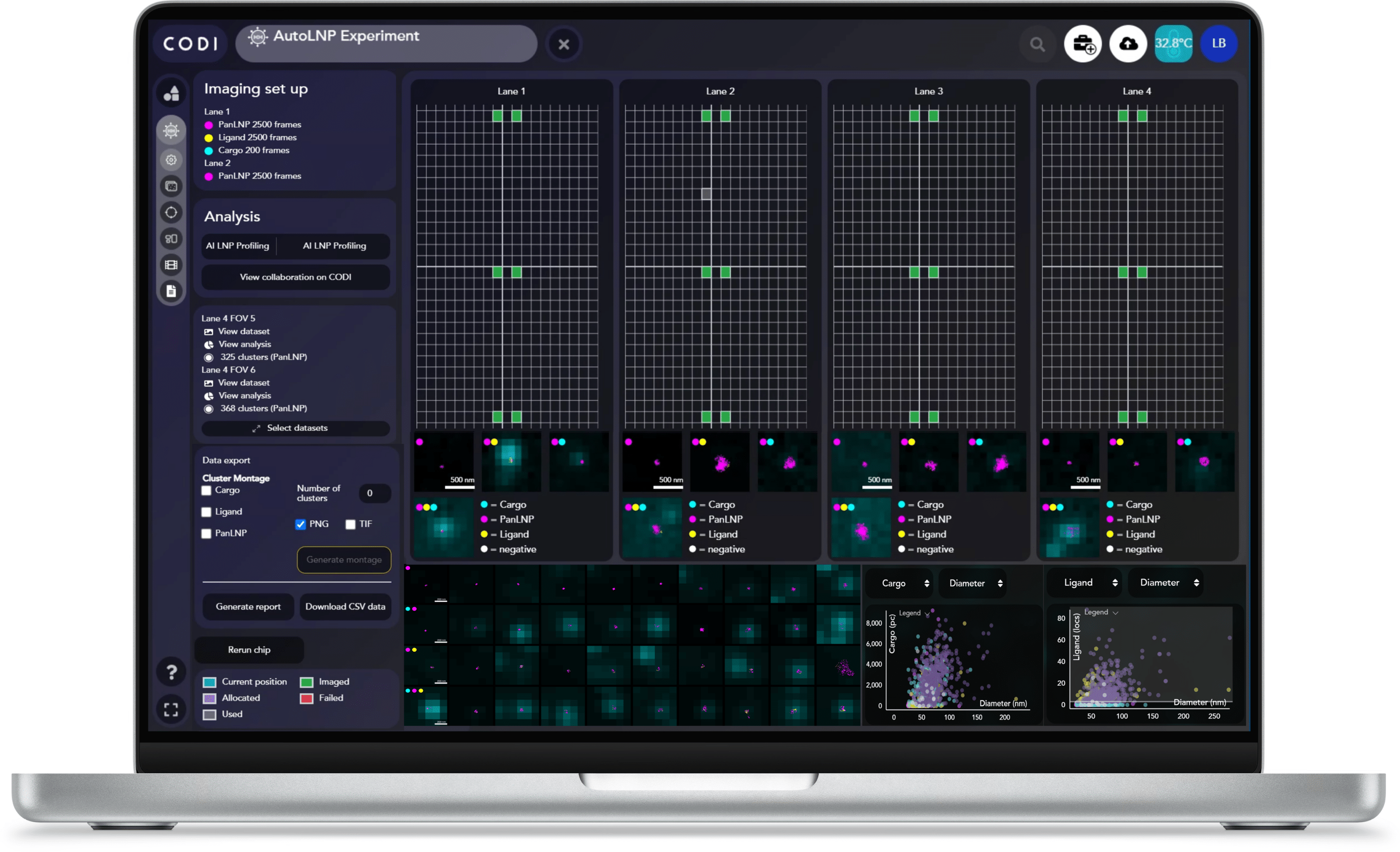Select the left AI LNP Profiling tab
Image resolution: width=1400 pixels, height=852 pixels.
click(x=238, y=246)
